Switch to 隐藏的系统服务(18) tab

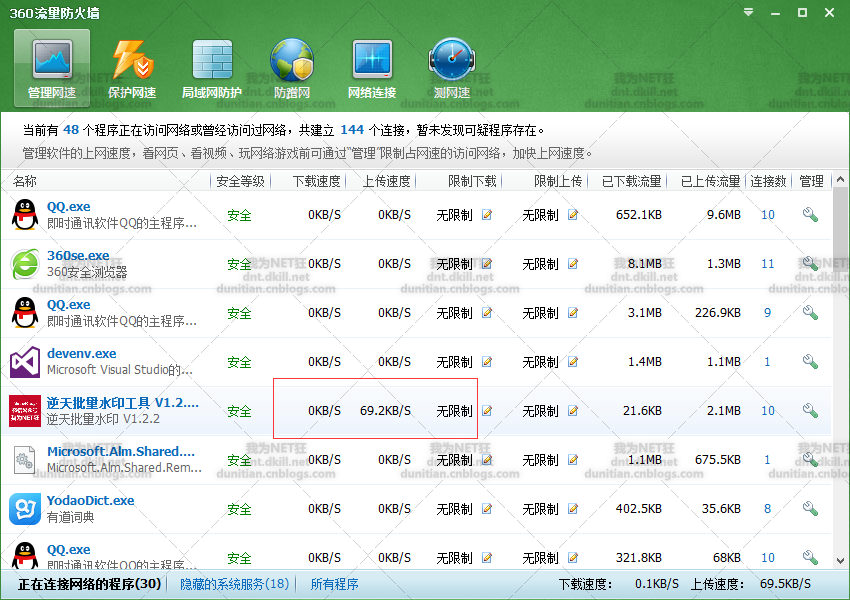235,584
